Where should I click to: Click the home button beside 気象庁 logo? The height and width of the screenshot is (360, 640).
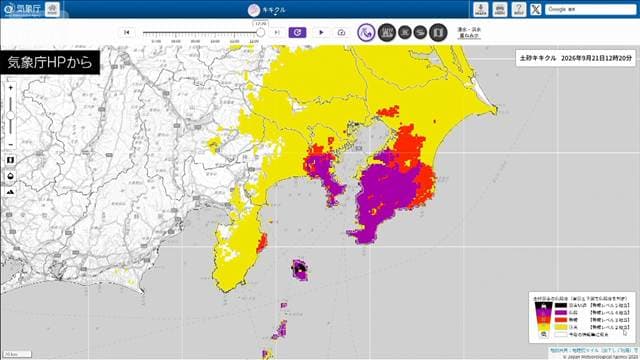(52, 9)
